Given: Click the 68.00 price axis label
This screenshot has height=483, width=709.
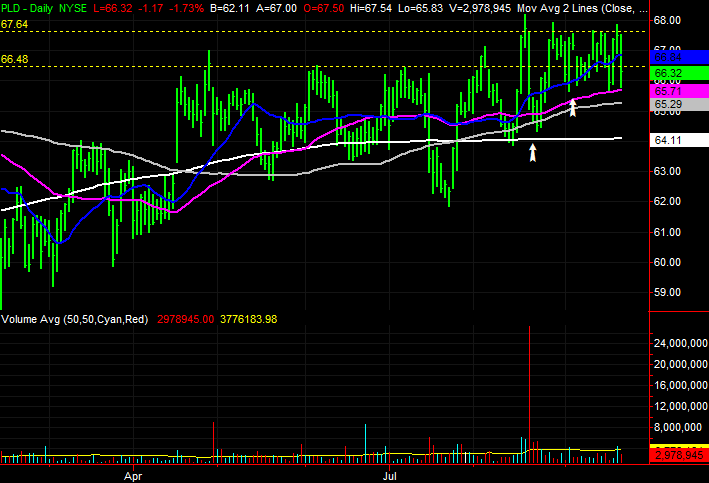Looking at the screenshot, I should click(667, 20).
